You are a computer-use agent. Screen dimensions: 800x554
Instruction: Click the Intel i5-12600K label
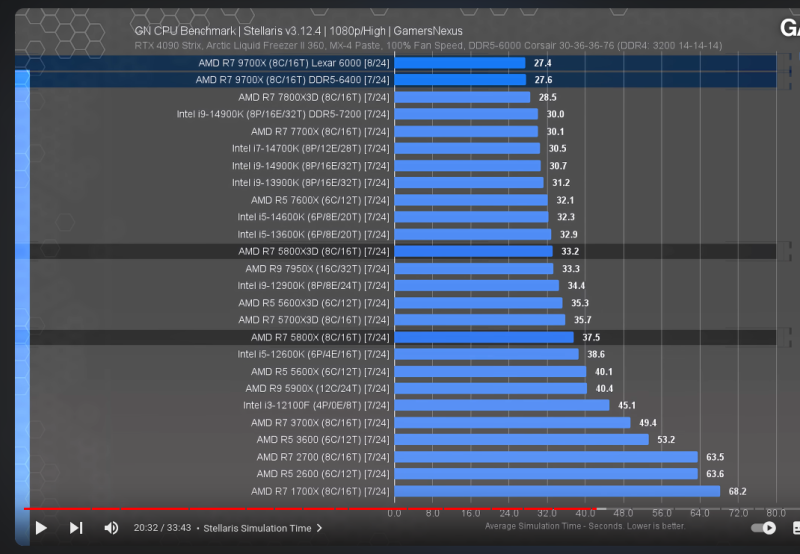313,354
